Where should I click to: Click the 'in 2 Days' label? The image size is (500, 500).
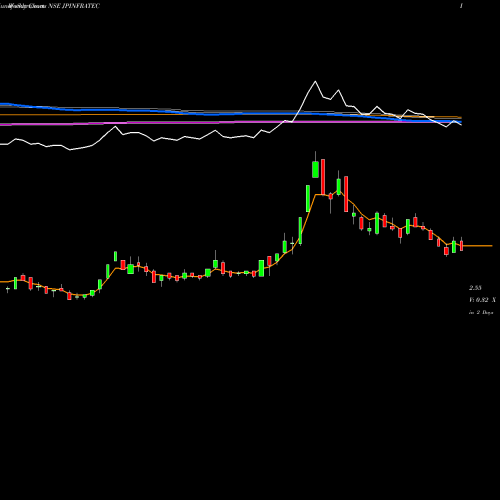point(481,313)
